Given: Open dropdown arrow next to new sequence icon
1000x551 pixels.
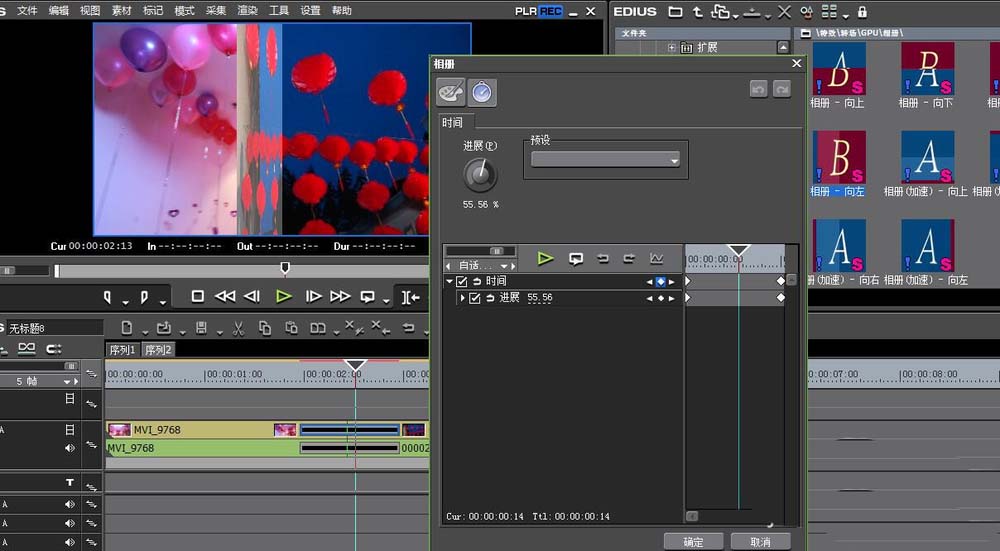Looking at the screenshot, I should pos(145,332).
